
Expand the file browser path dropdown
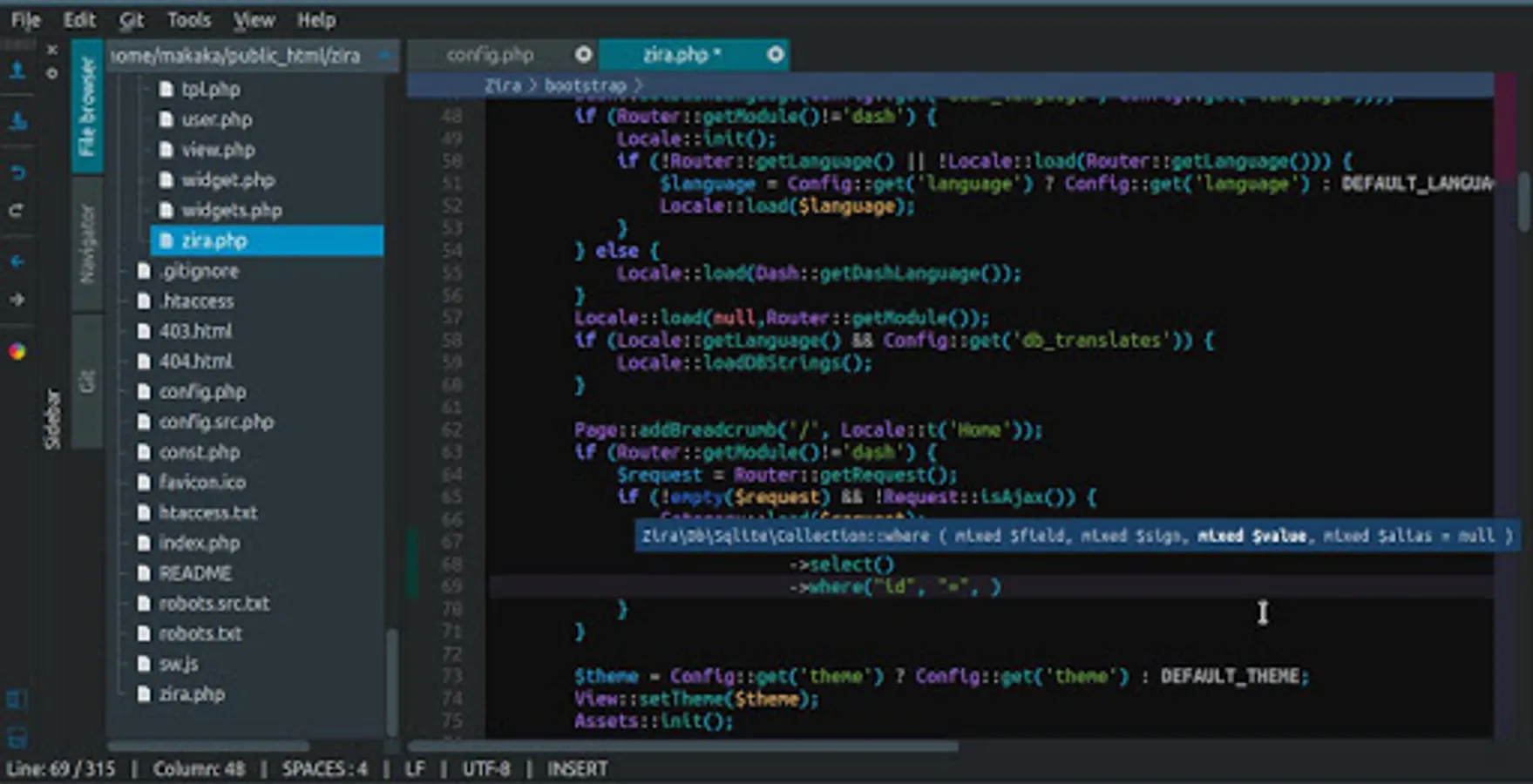(x=383, y=56)
